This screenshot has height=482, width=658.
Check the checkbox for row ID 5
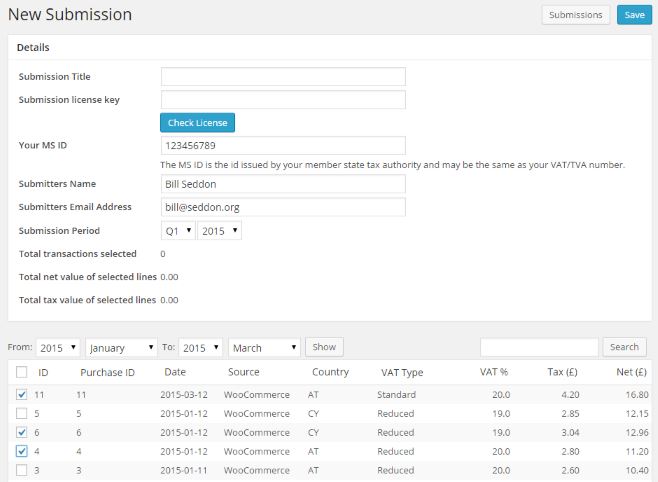(22, 414)
